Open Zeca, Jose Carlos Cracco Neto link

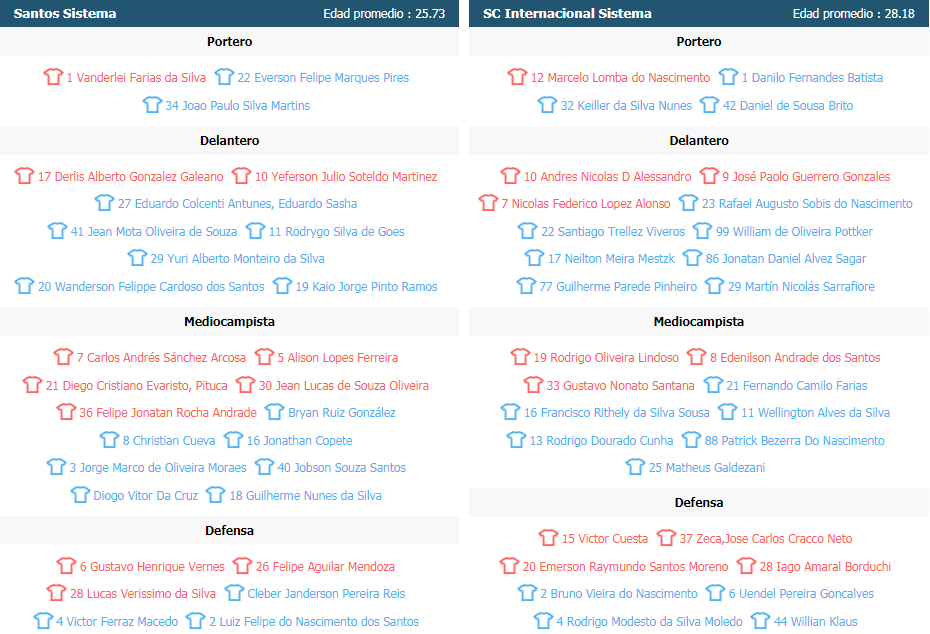pos(766,539)
